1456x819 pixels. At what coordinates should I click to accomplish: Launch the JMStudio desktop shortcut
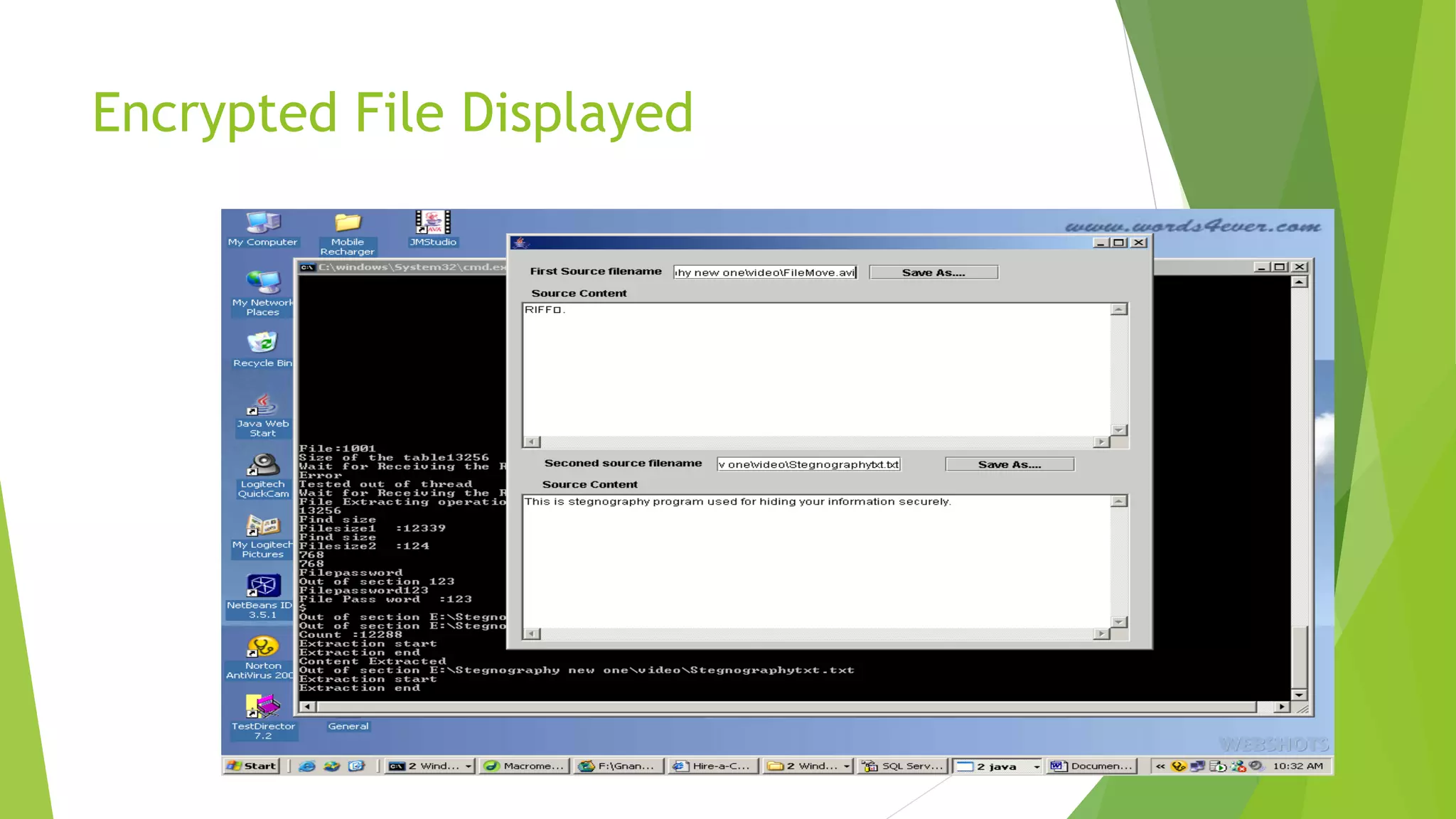coord(433,229)
